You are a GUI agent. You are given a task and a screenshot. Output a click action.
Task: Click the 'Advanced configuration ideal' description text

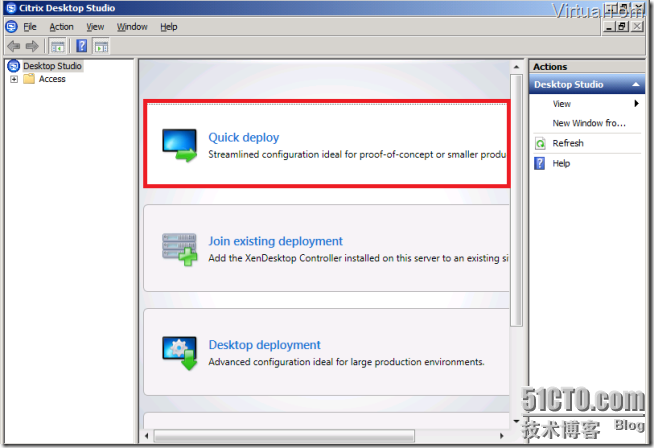click(347, 362)
